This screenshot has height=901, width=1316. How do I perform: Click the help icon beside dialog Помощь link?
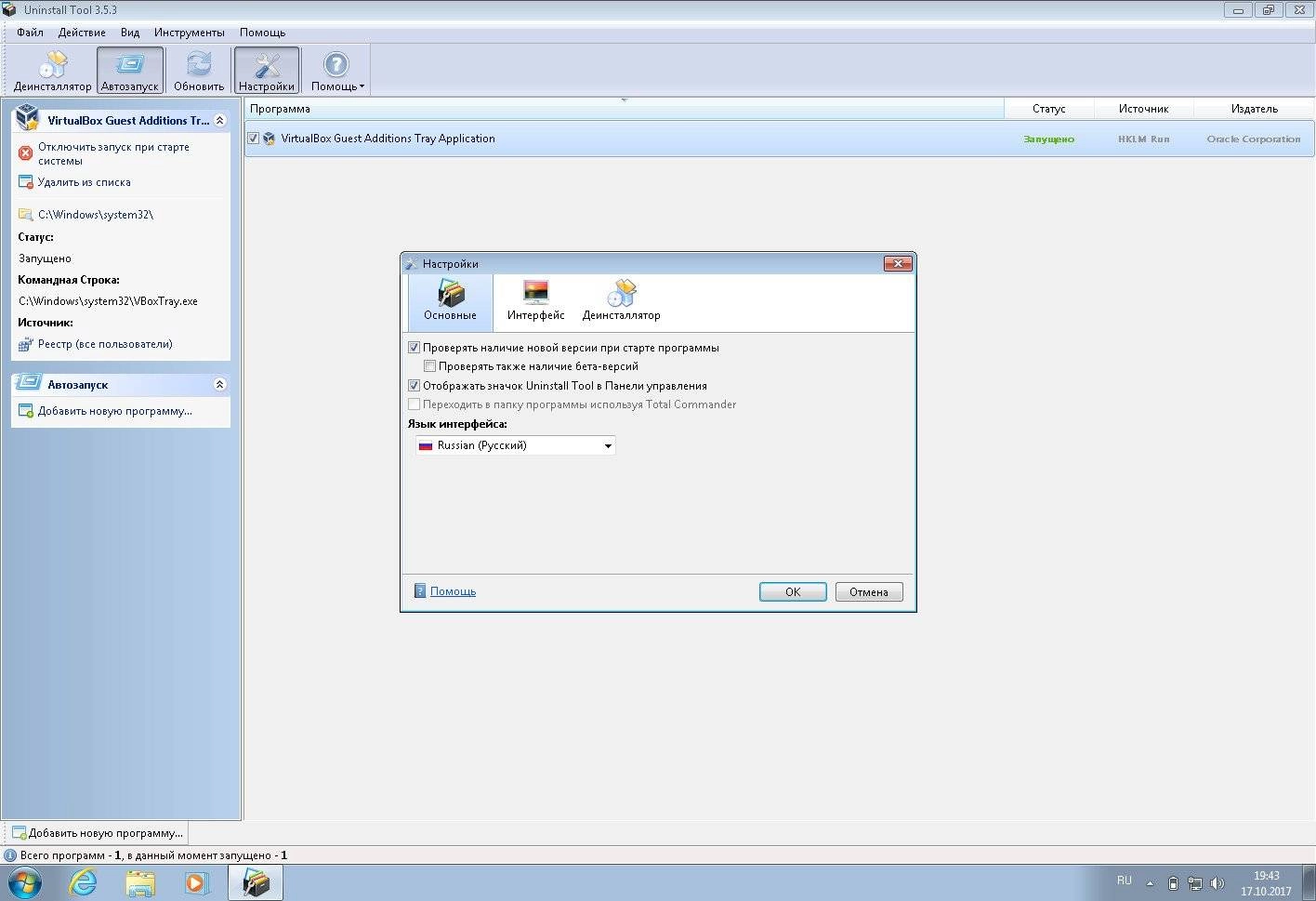[x=420, y=591]
